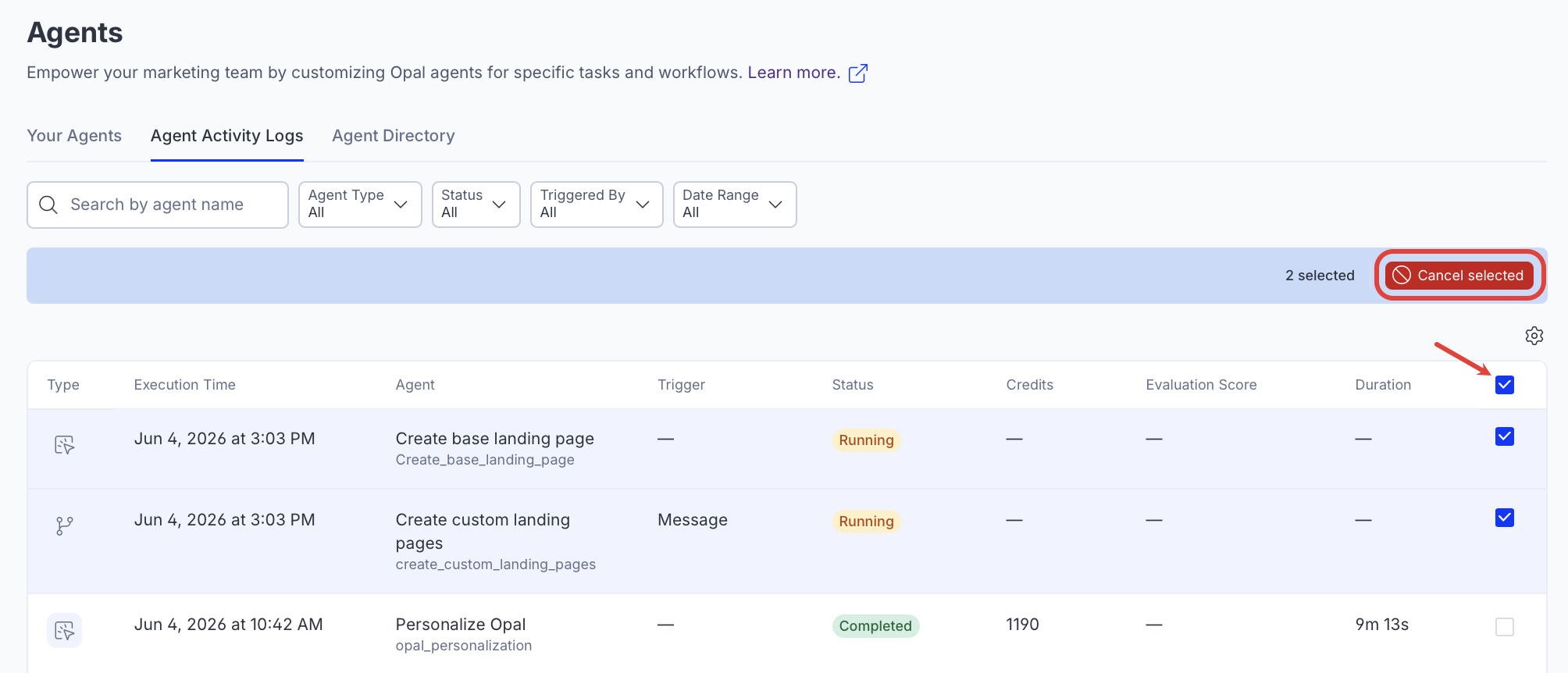Click the create_custom_landing_pages identifier text

point(496,564)
